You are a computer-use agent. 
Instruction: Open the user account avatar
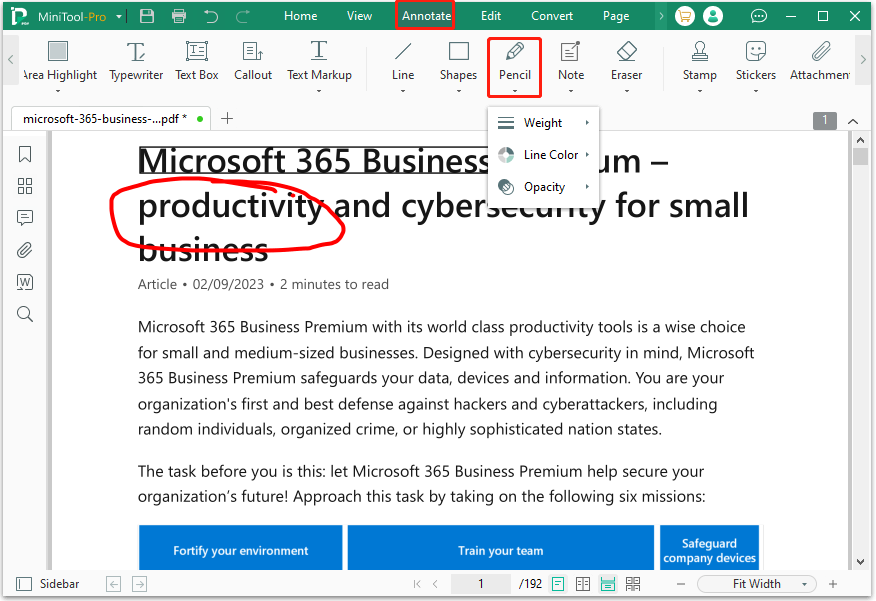pos(713,16)
